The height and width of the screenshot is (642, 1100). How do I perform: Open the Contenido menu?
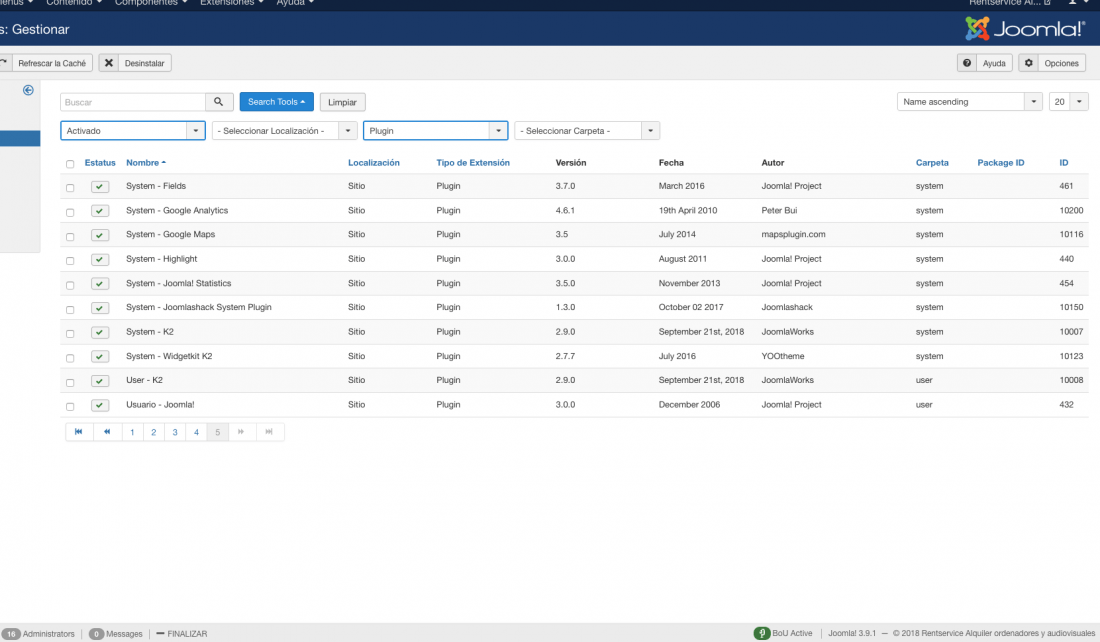(x=74, y=3)
